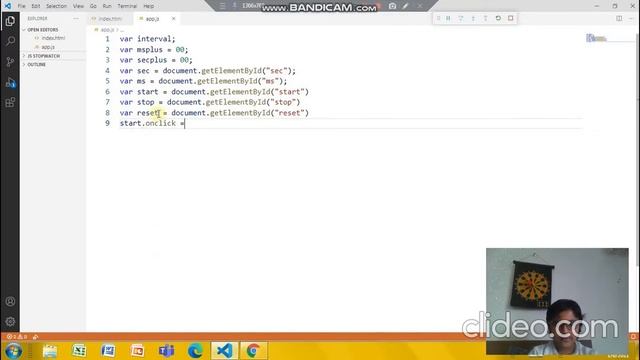Open the Accounts menu icon
640x360 pixels.
pyautogui.click(x=10, y=302)
